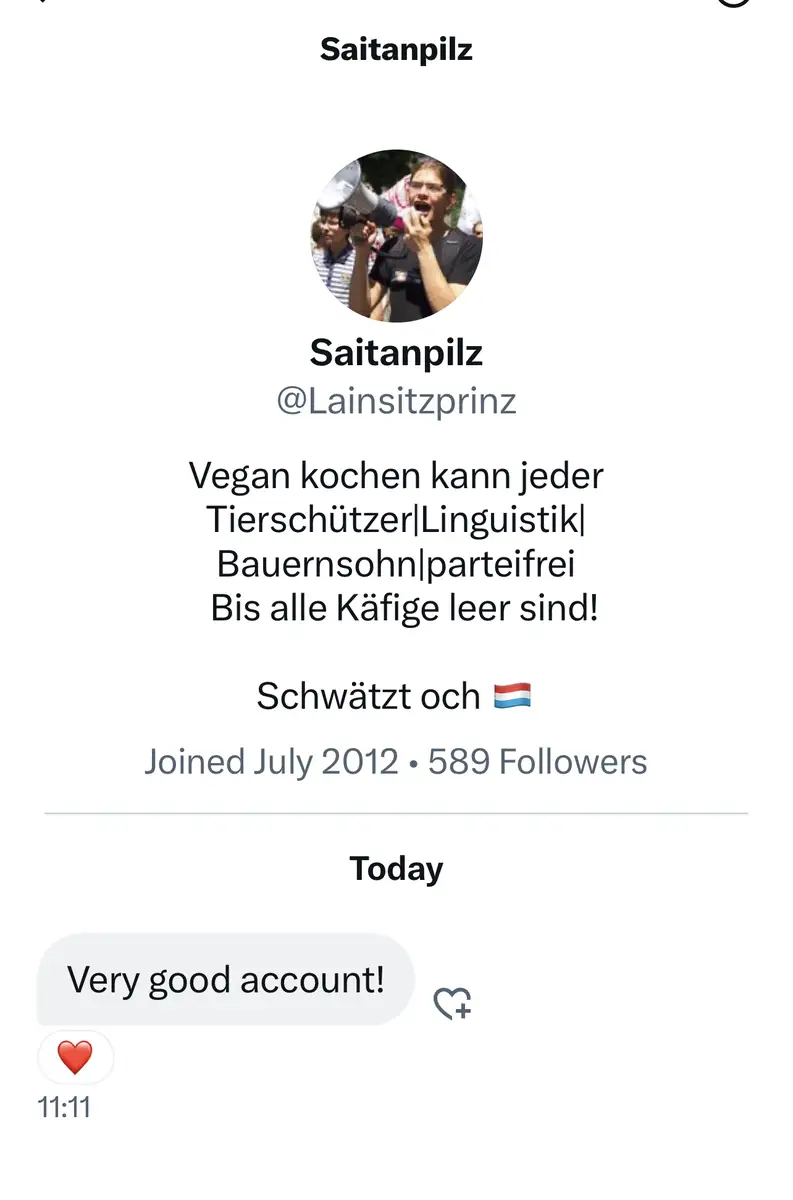Open the conversation info icon at top right
Image resolution: width=793 pixels, height=1200 pixels.
tap(735, 3)
